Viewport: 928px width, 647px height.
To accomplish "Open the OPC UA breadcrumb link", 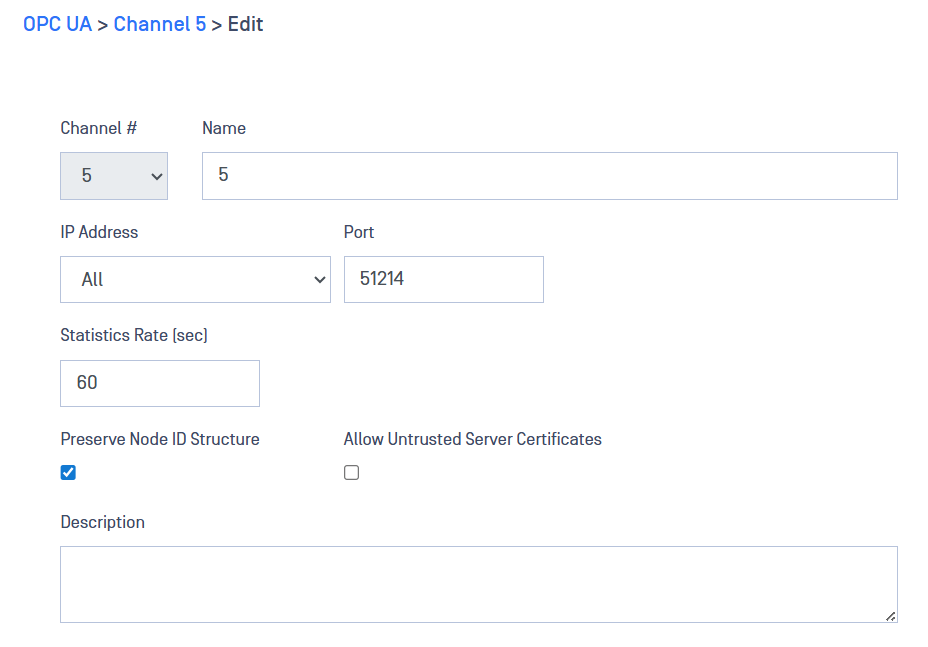I will 57,24.
